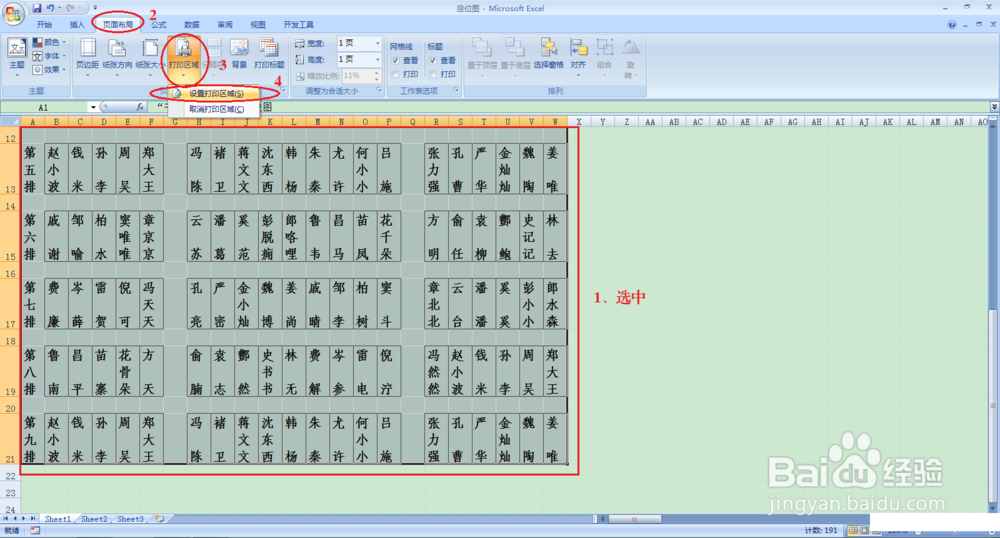Image resolution: width=1000 pixels, height=538 pixels.
Task: Select the Sheet1 tab
Action: pyautogui.click(x=58, y=519)
